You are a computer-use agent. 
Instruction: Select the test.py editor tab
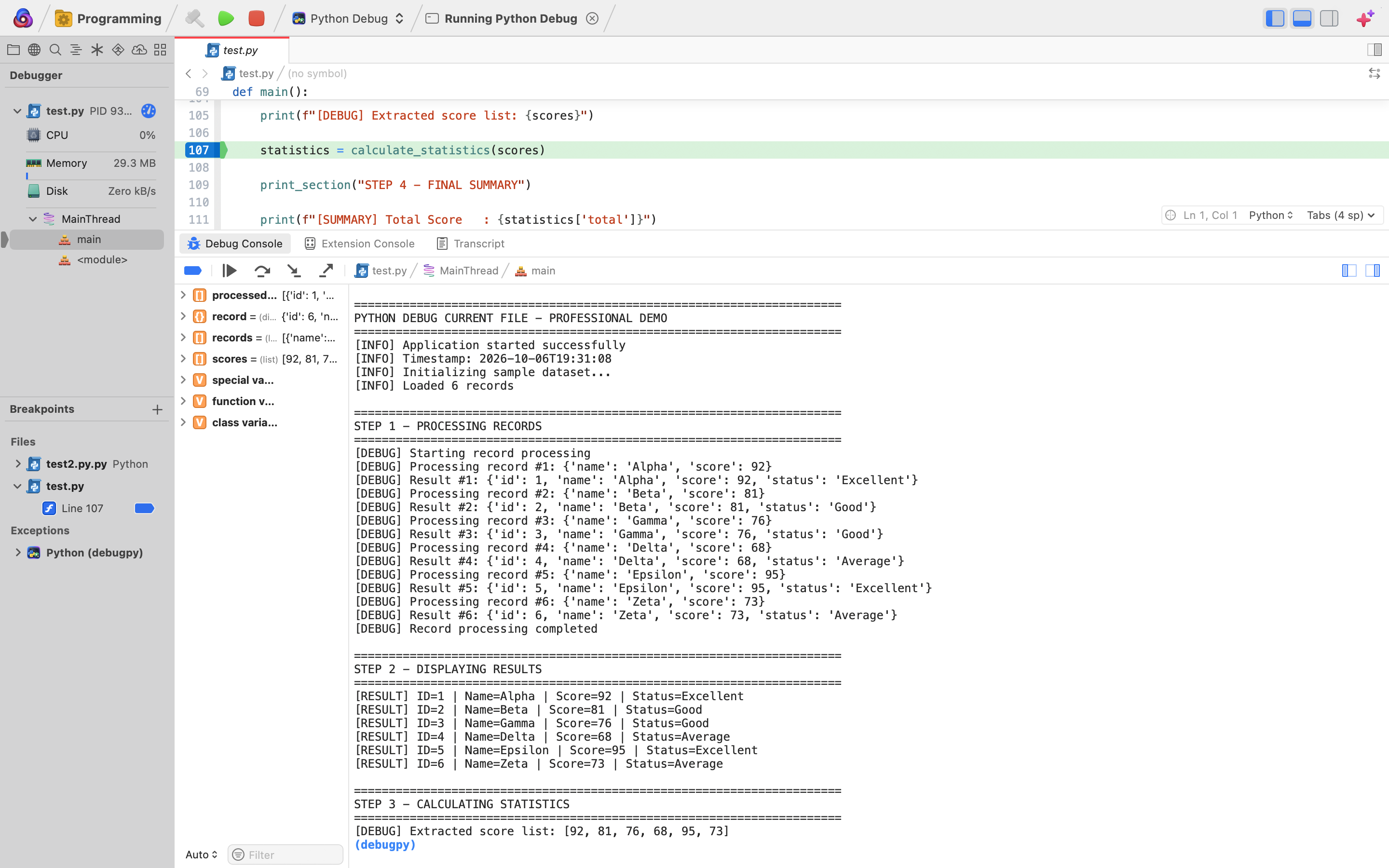pos(232,51)
